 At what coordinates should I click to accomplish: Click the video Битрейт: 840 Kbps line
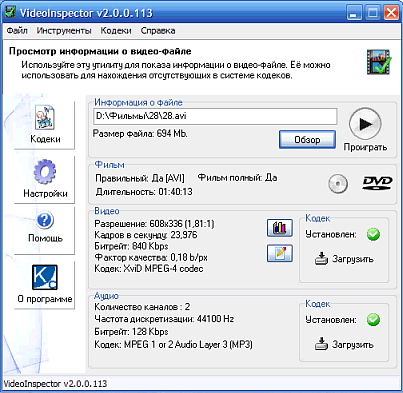click(x=131, y=246)
